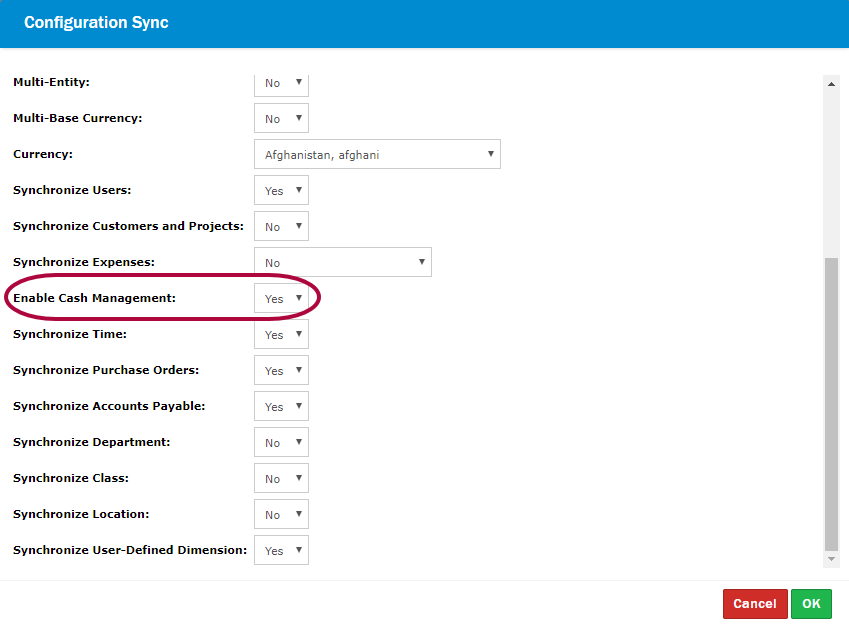This screenshot has width=849, height=625.
Task: Click the scrollbar down arrow
Action: click(832, 560)
